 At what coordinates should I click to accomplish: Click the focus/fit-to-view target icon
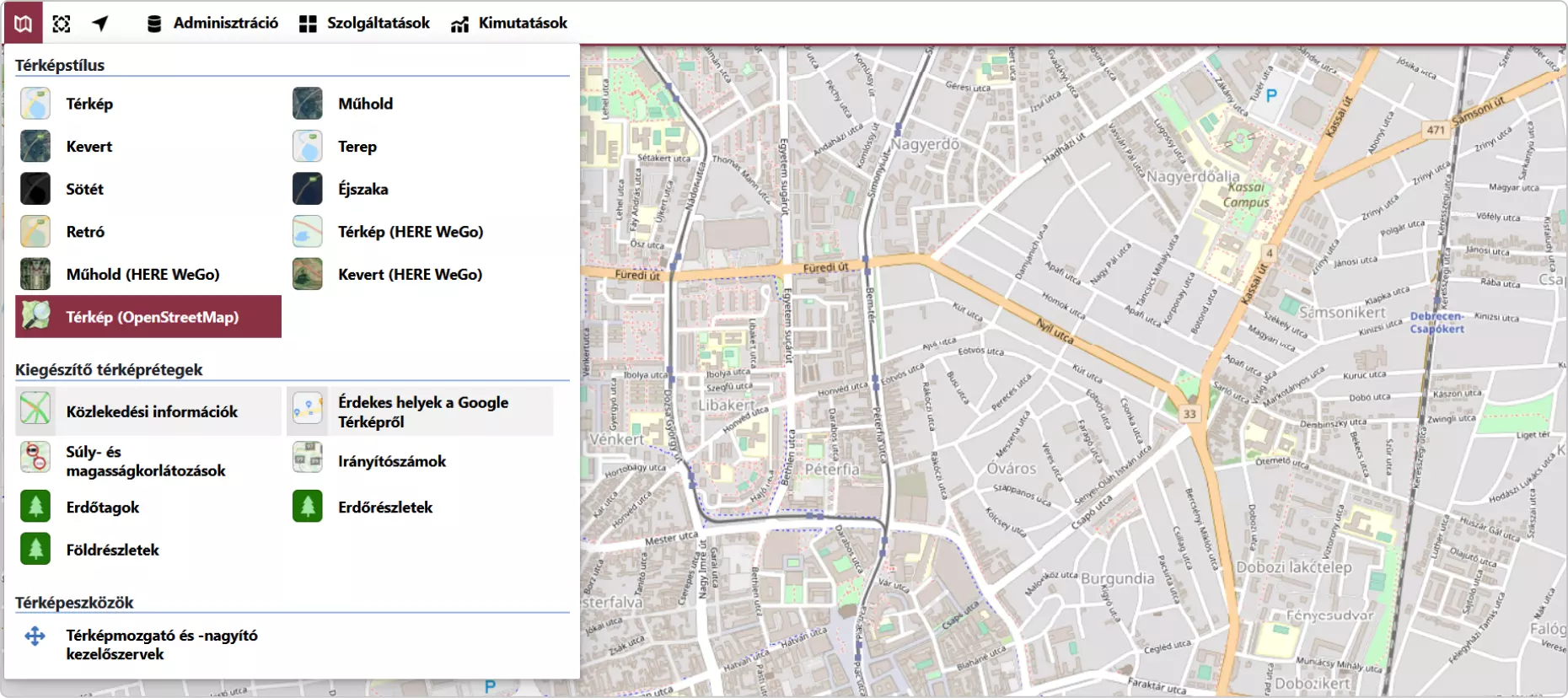[x=62, y=24]
